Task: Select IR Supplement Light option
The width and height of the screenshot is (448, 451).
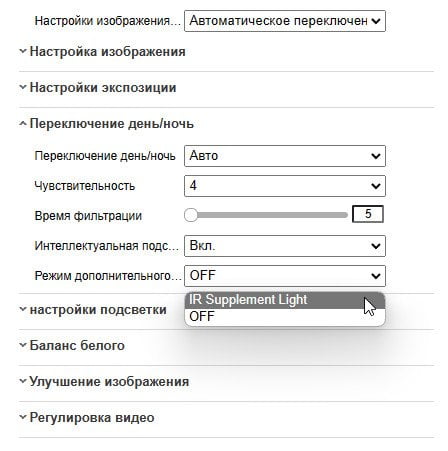Action: point(285,300)
